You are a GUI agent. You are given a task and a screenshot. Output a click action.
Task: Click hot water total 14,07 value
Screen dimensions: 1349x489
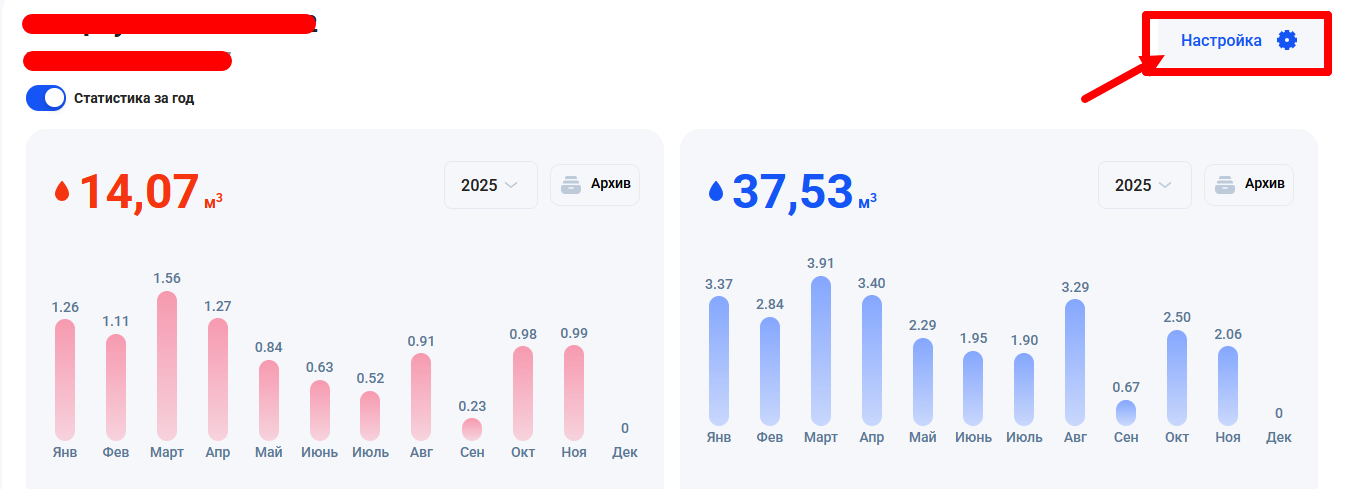tap(139, 191)
